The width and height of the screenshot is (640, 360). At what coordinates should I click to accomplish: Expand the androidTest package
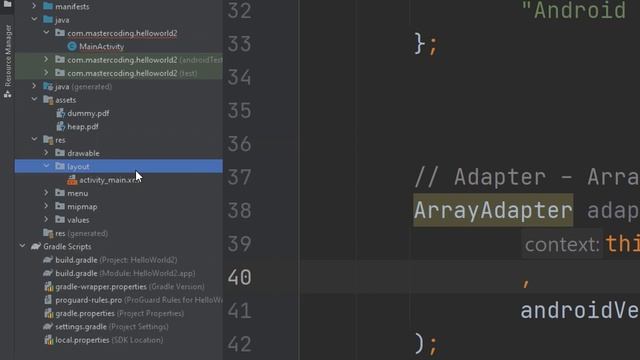[x=46, y=60]
